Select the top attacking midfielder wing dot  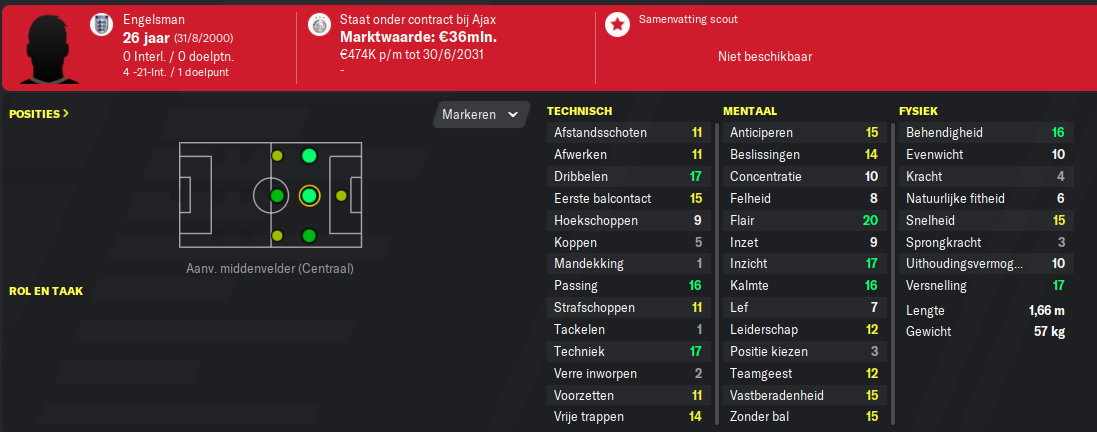(x=309, y=155)
